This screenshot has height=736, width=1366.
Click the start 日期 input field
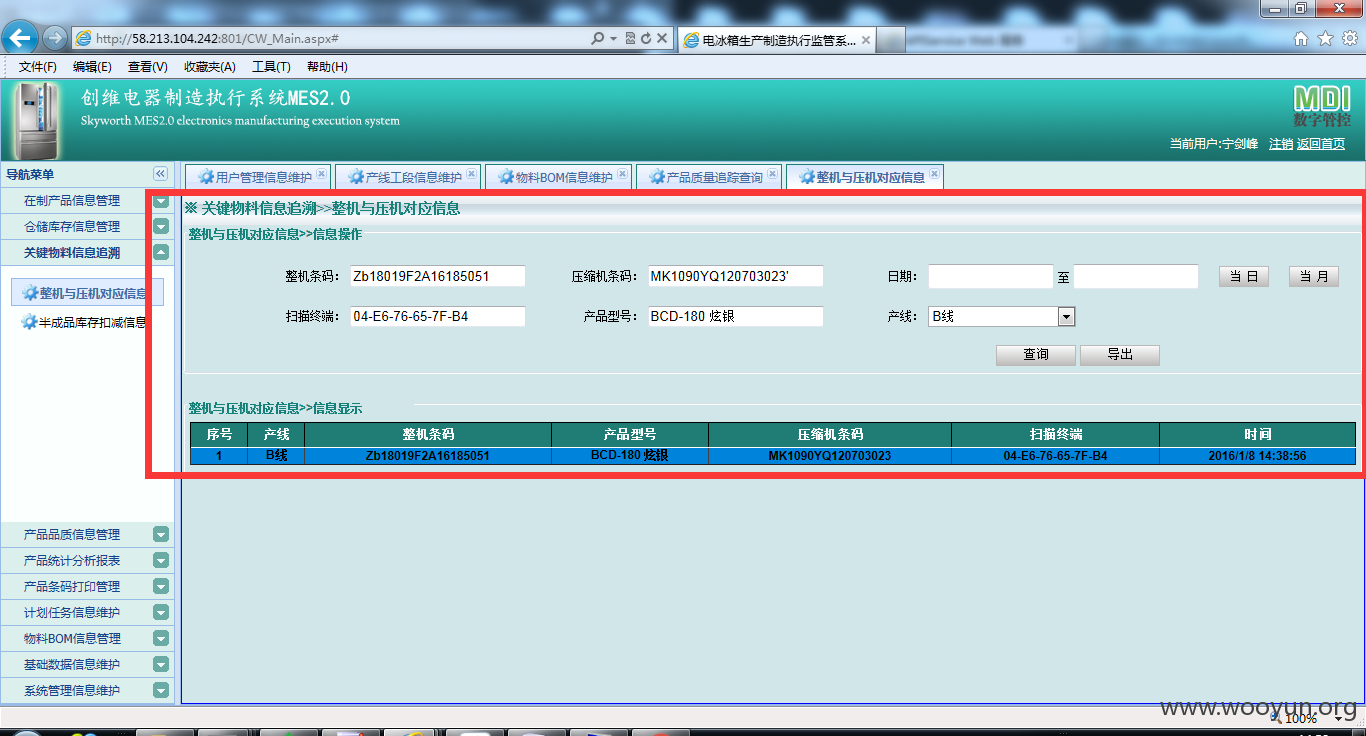(x=990, y=276)
